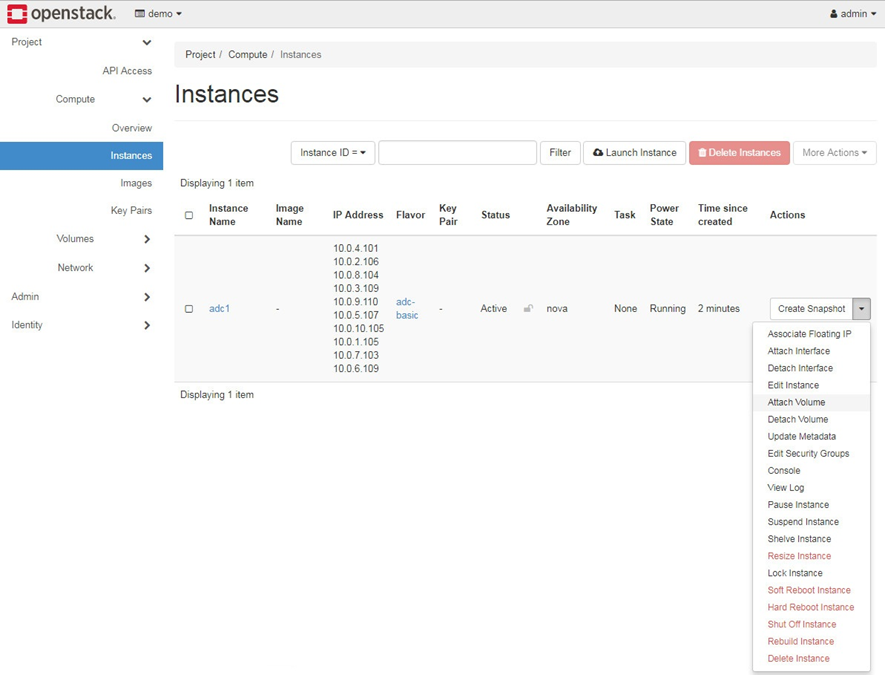Expand the Admin sidebar chevron

[x=147, y=297]
